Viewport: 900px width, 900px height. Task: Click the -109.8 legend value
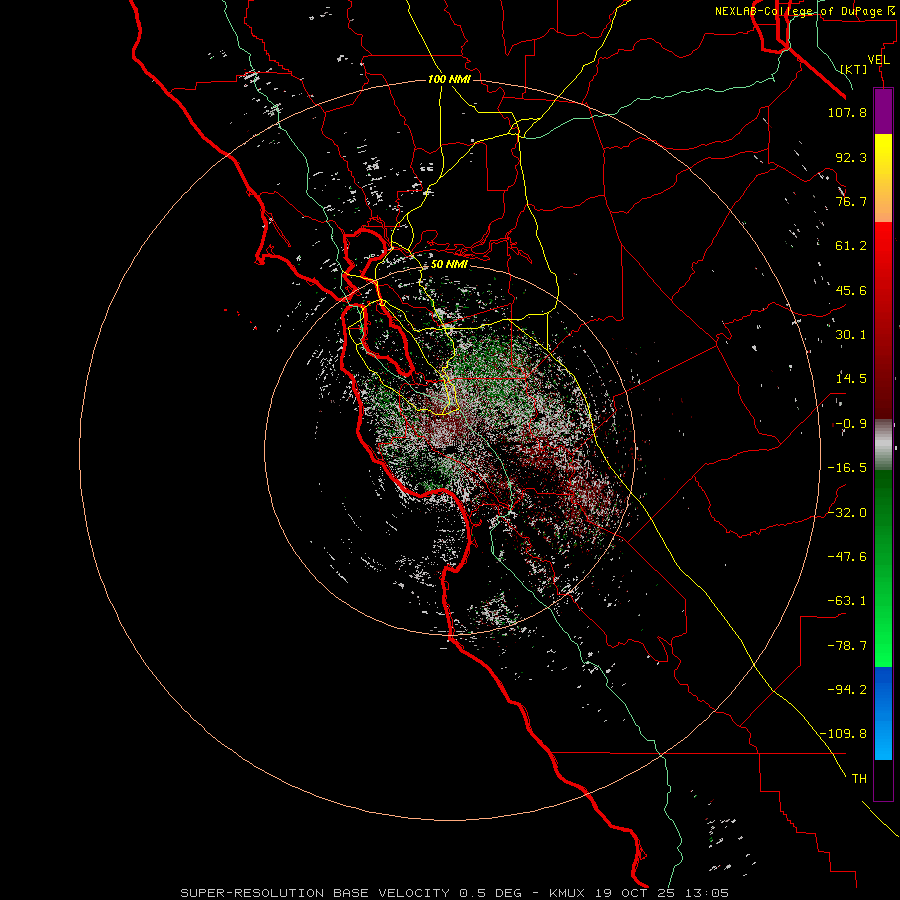[843, 734]
